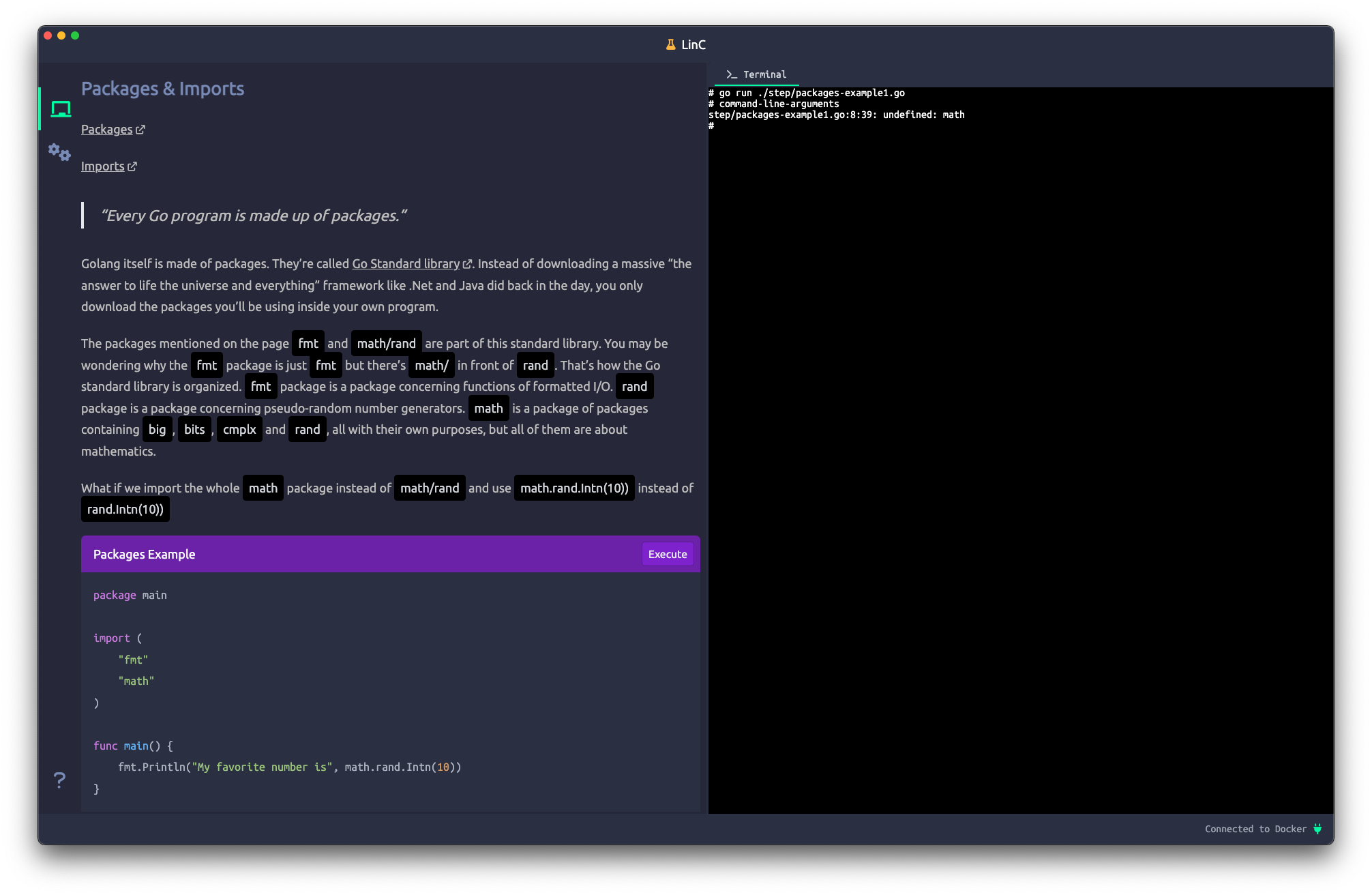Open the Packages link
The width and height of the screenshot is (1372, 895).
pyautogui.click(x=106, y=130)
